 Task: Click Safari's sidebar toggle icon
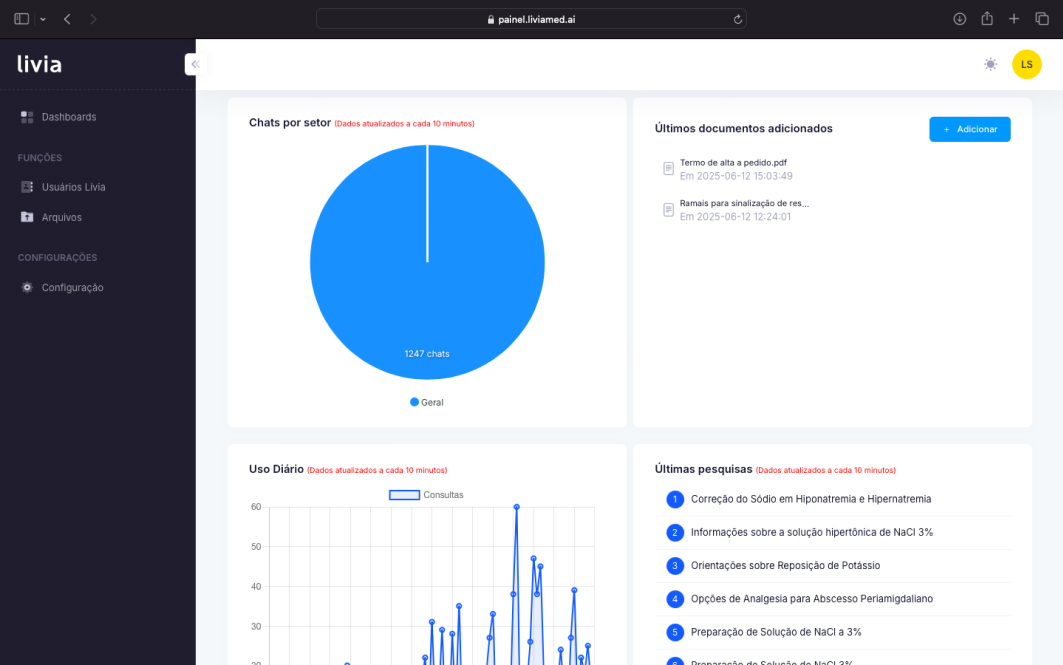pos(21,19)
